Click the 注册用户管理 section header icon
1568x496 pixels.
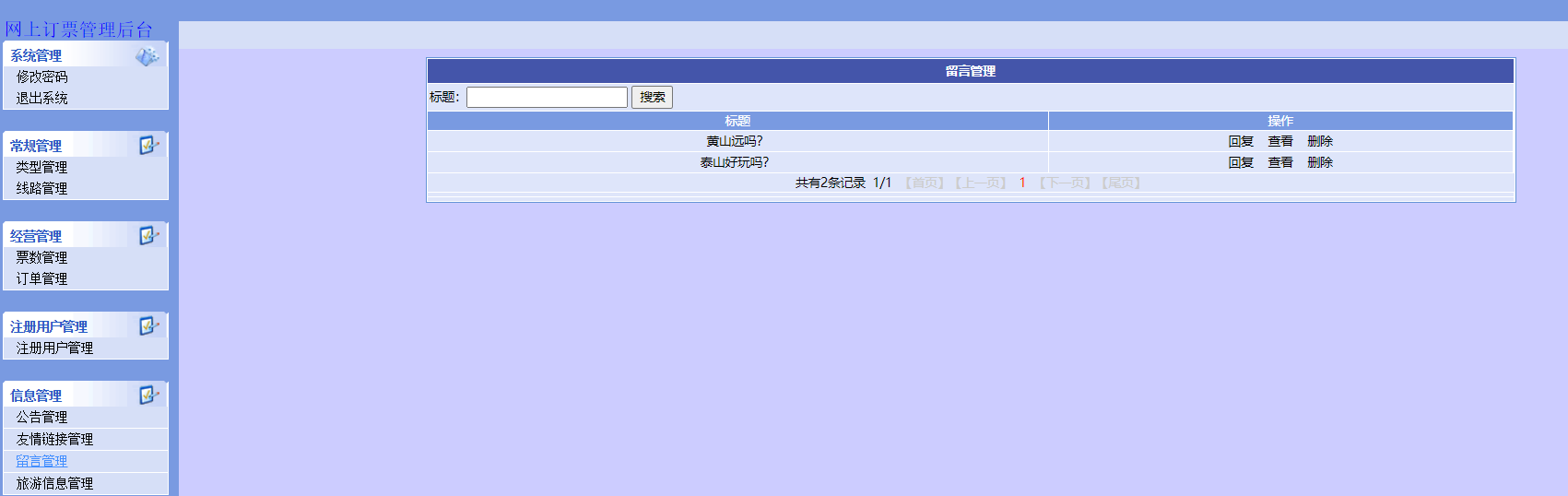coord(148,326)
